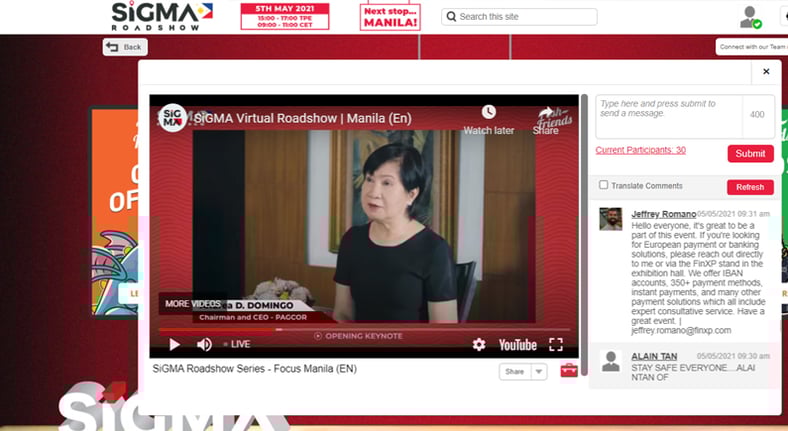Open YouTube player settings gear
788x431 pixels.
(479, 344)
